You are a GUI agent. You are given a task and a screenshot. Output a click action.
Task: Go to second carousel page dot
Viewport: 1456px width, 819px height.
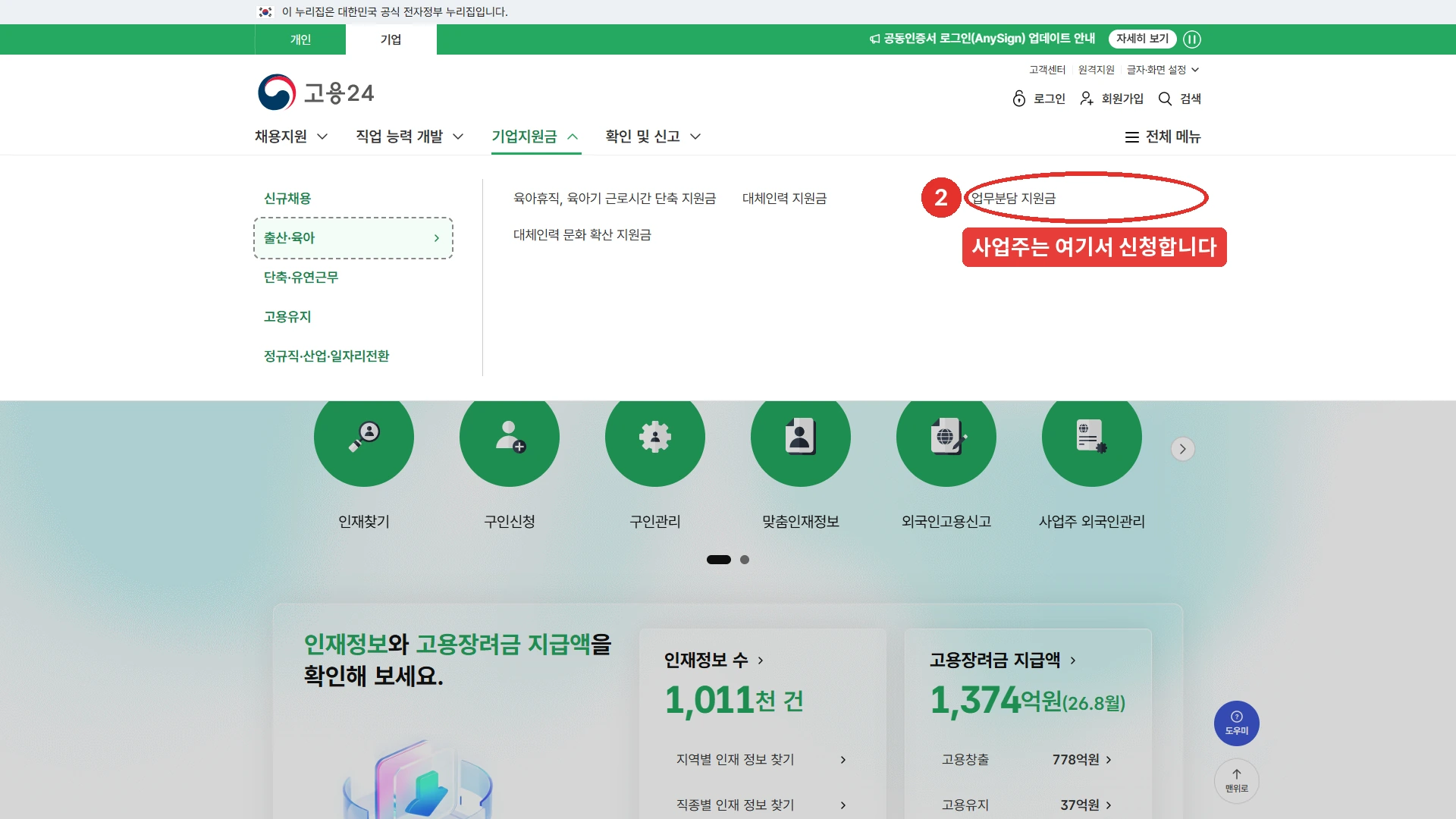(x=745, y=560)
